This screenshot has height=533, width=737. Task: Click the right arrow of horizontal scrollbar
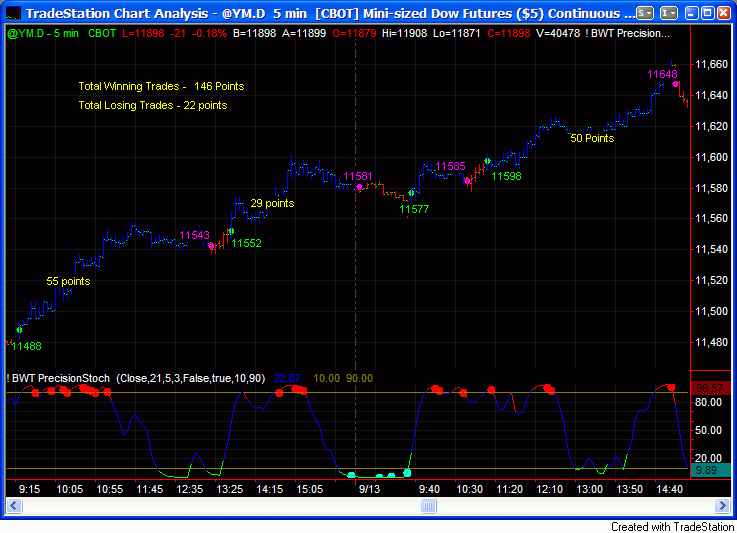click(x=722, y=506)
